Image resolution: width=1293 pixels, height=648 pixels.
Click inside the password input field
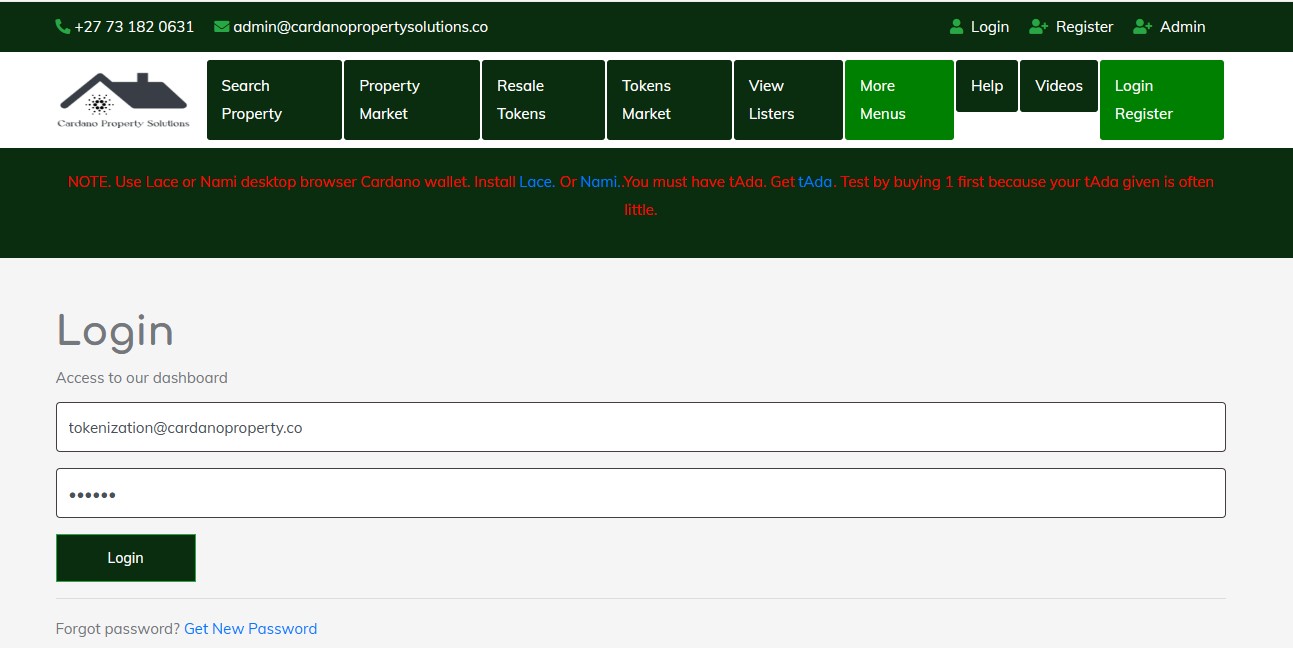(640, 492)
